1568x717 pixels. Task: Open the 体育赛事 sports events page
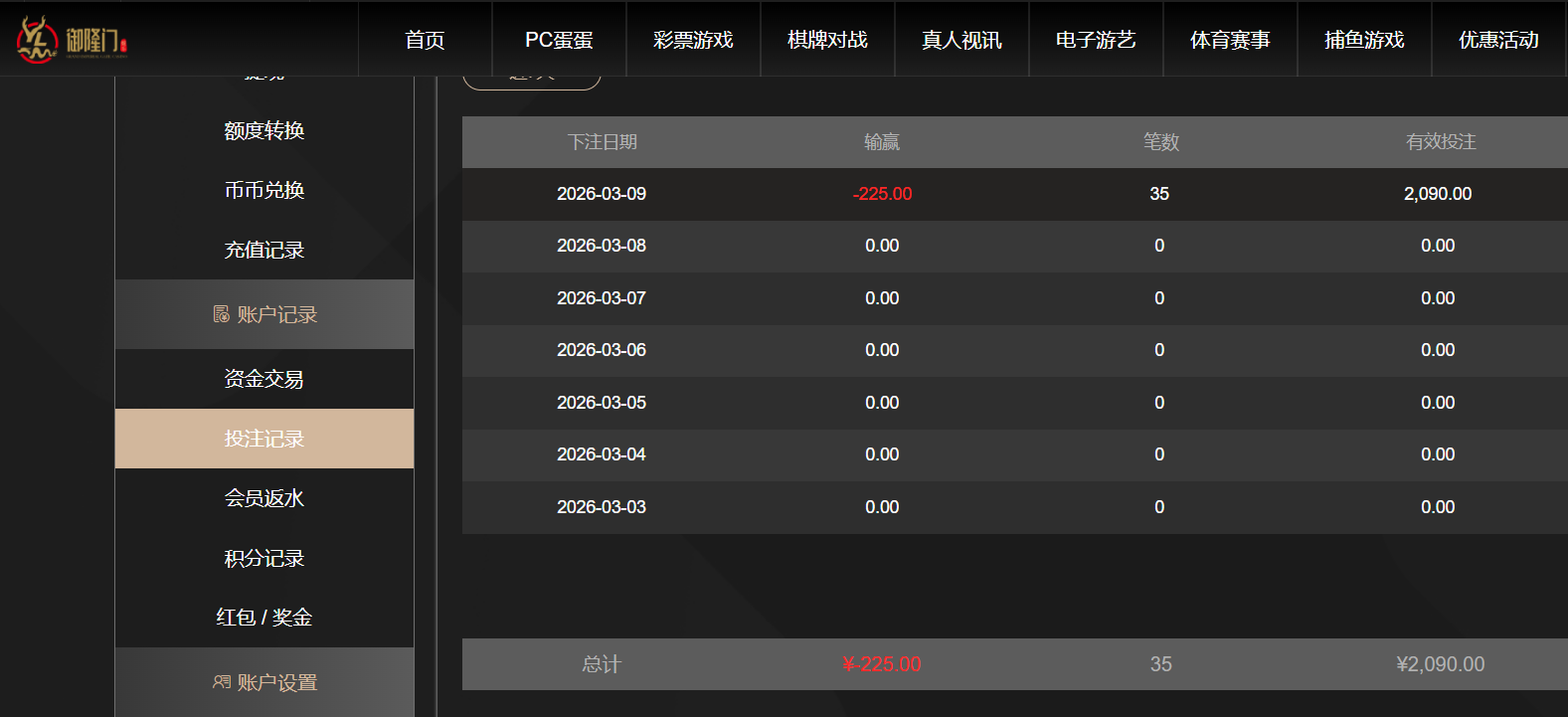(1230, 39)
